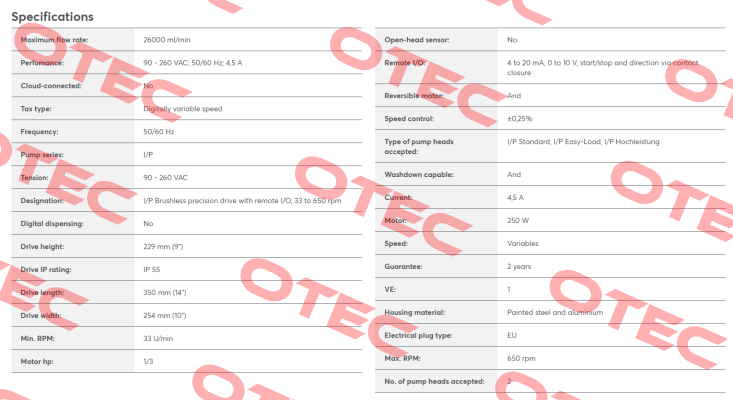The height and width of the screenshot is (400, 733).
Task: Select the Cloud-connected row label
Action: 51,86
